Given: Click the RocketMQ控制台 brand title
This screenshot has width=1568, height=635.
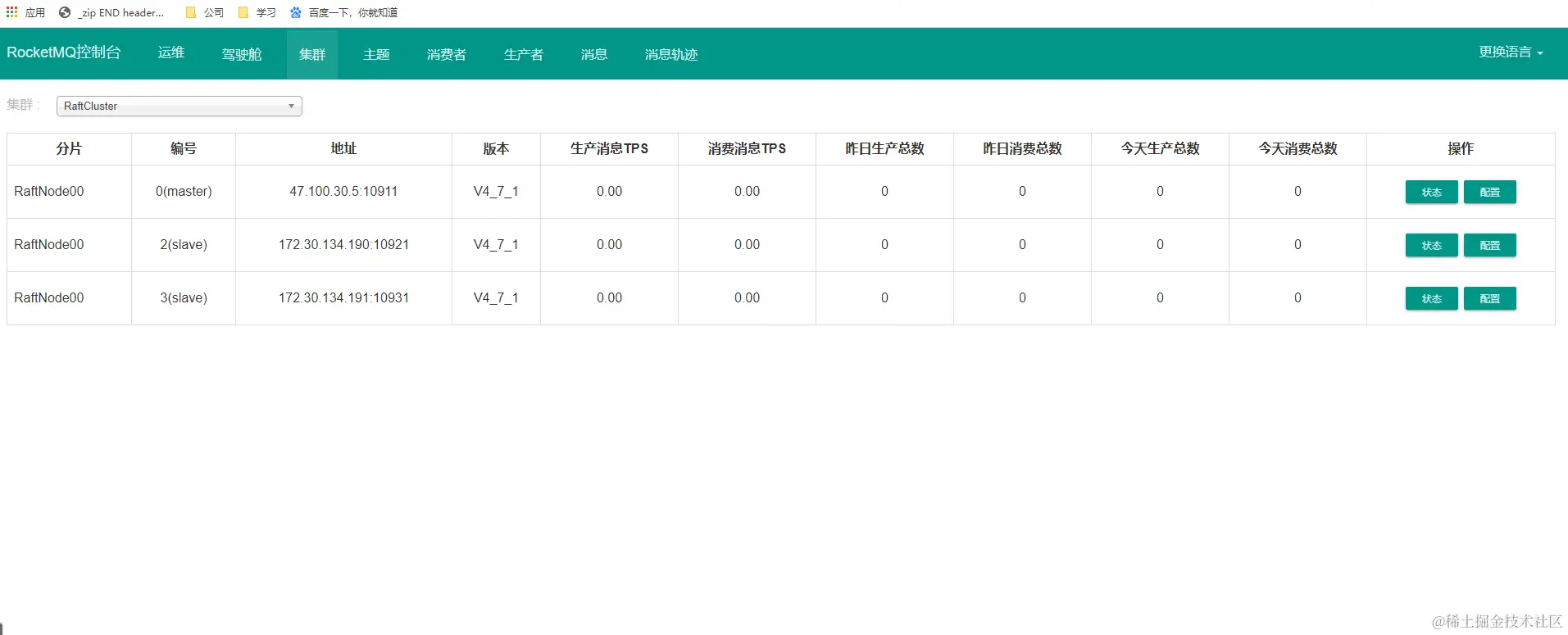Looking at the screenshot, I should click(x=64, y=52).
